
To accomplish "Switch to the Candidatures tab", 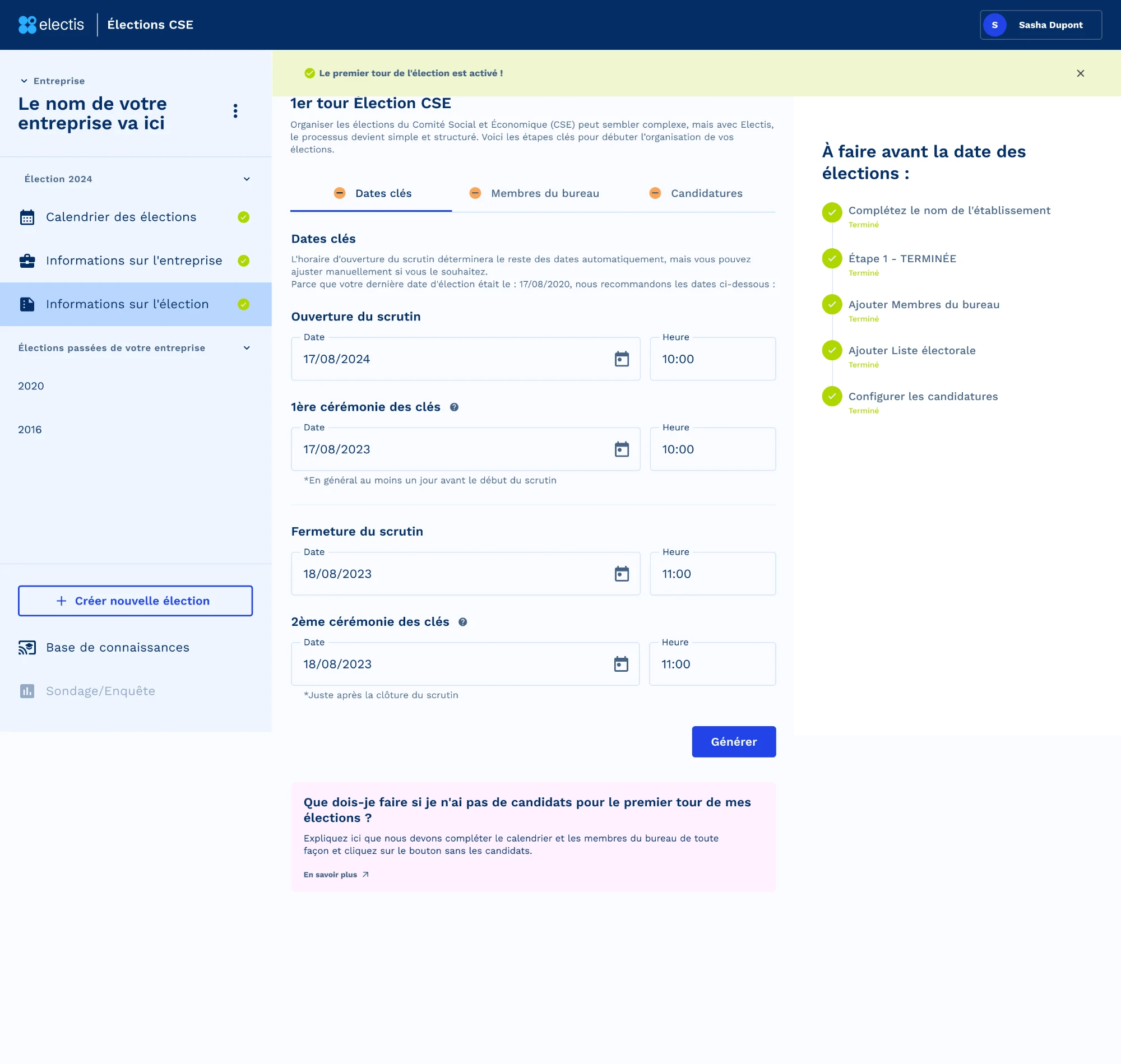I will (696, 193).
